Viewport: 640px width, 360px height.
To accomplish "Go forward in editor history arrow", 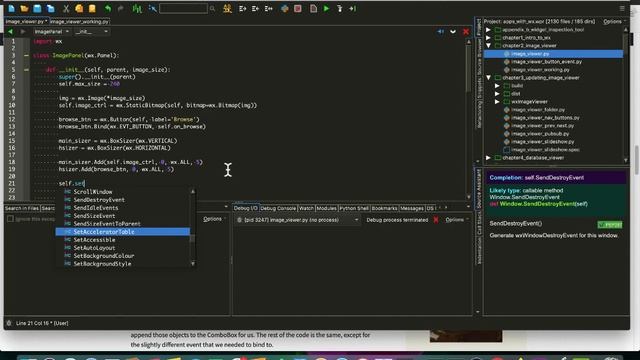I will click(23, 31).
